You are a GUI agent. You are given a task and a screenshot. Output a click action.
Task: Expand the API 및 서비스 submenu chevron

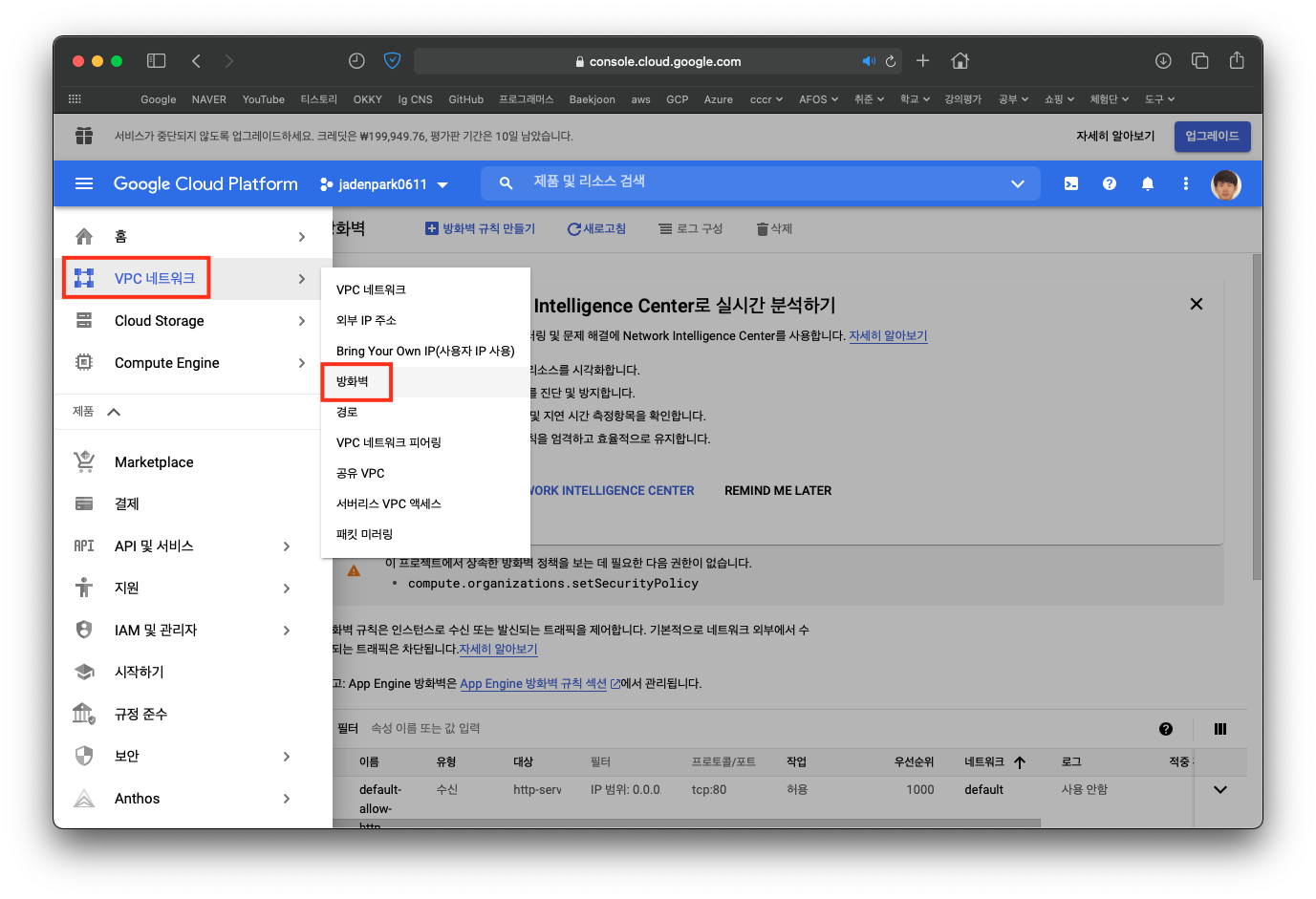pyautogui.click(x=287, y=546)
